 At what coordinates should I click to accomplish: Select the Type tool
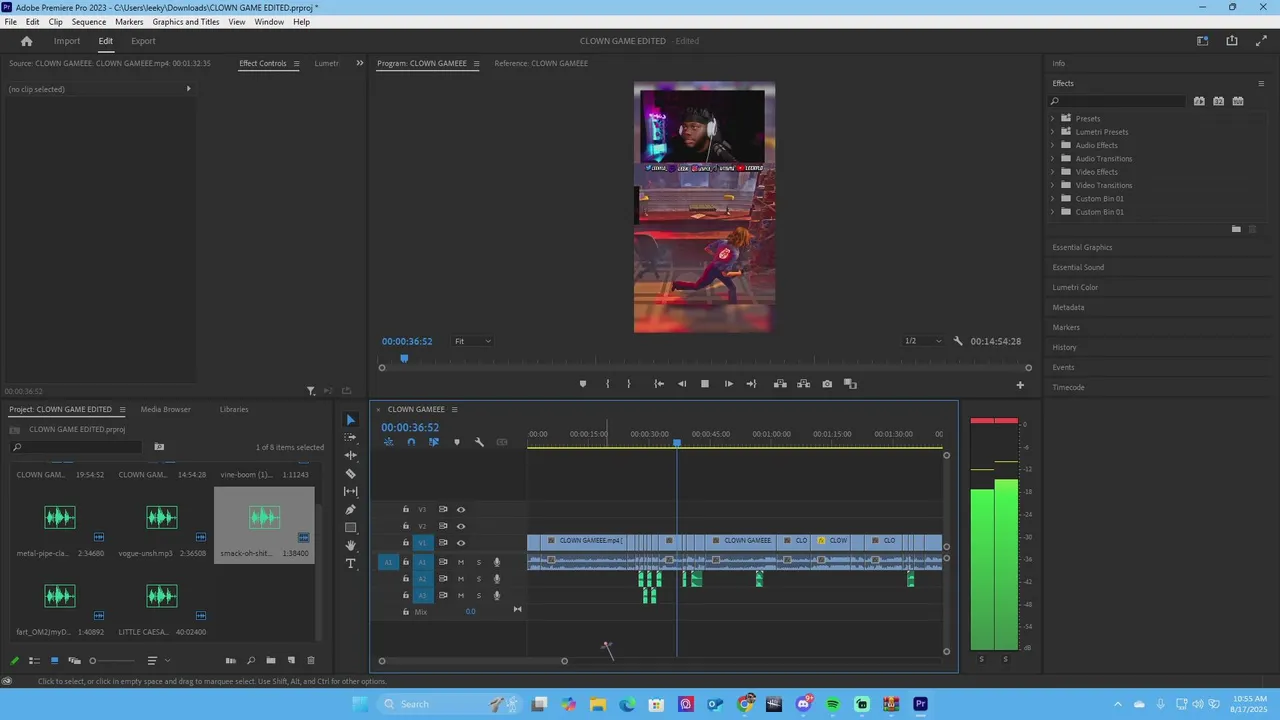(351, 563)
